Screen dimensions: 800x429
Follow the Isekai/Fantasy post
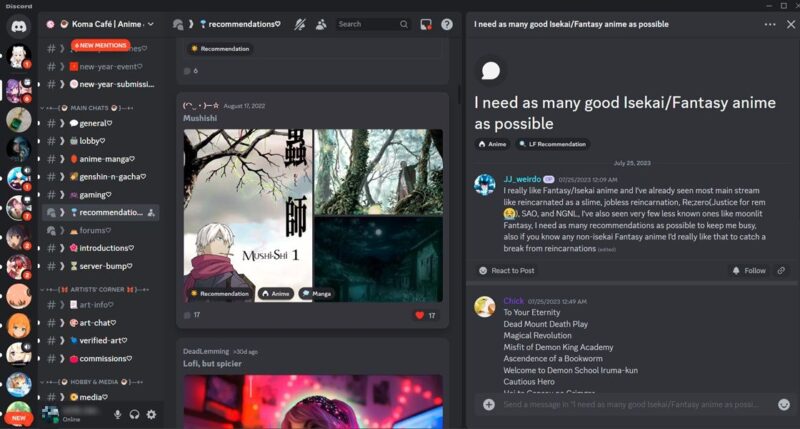tap(749, 270)
